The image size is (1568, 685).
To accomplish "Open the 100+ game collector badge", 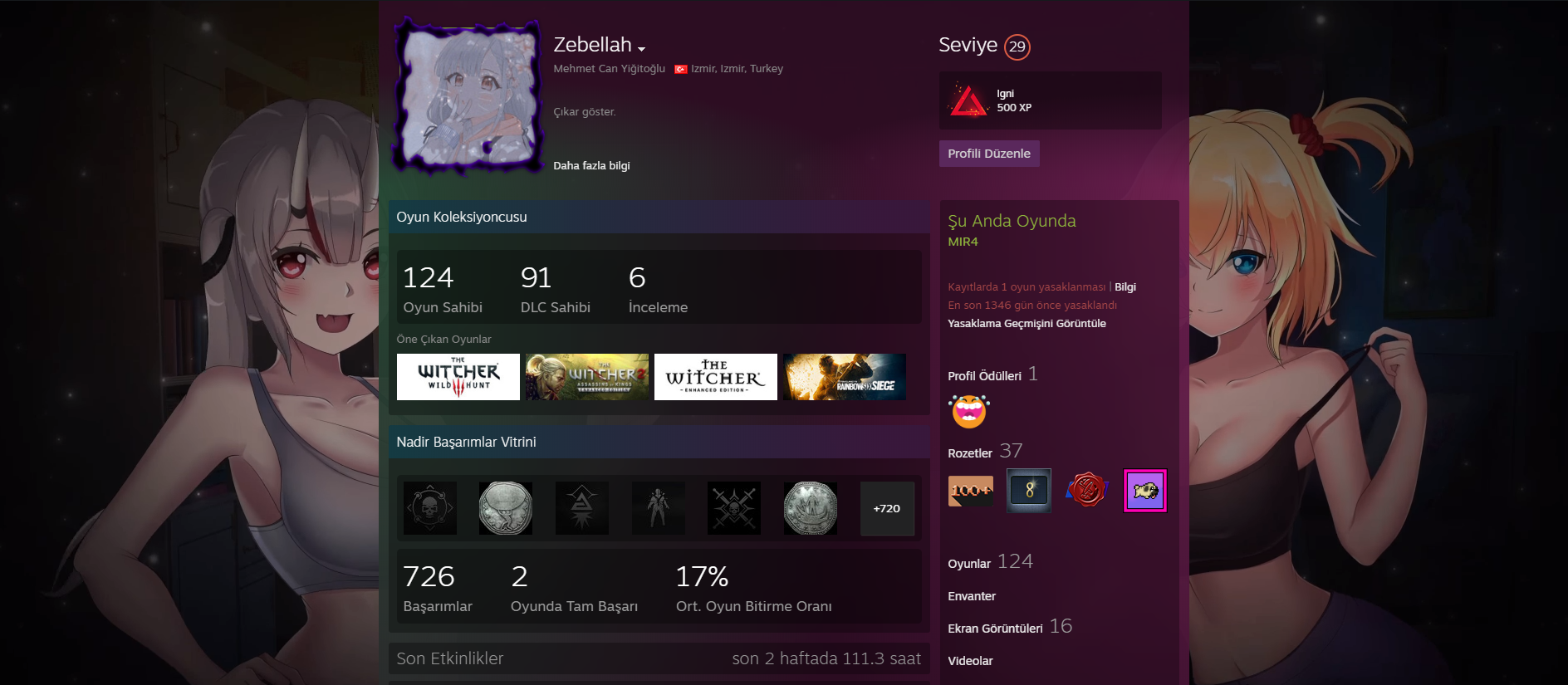I will click(x=970, y=491).
